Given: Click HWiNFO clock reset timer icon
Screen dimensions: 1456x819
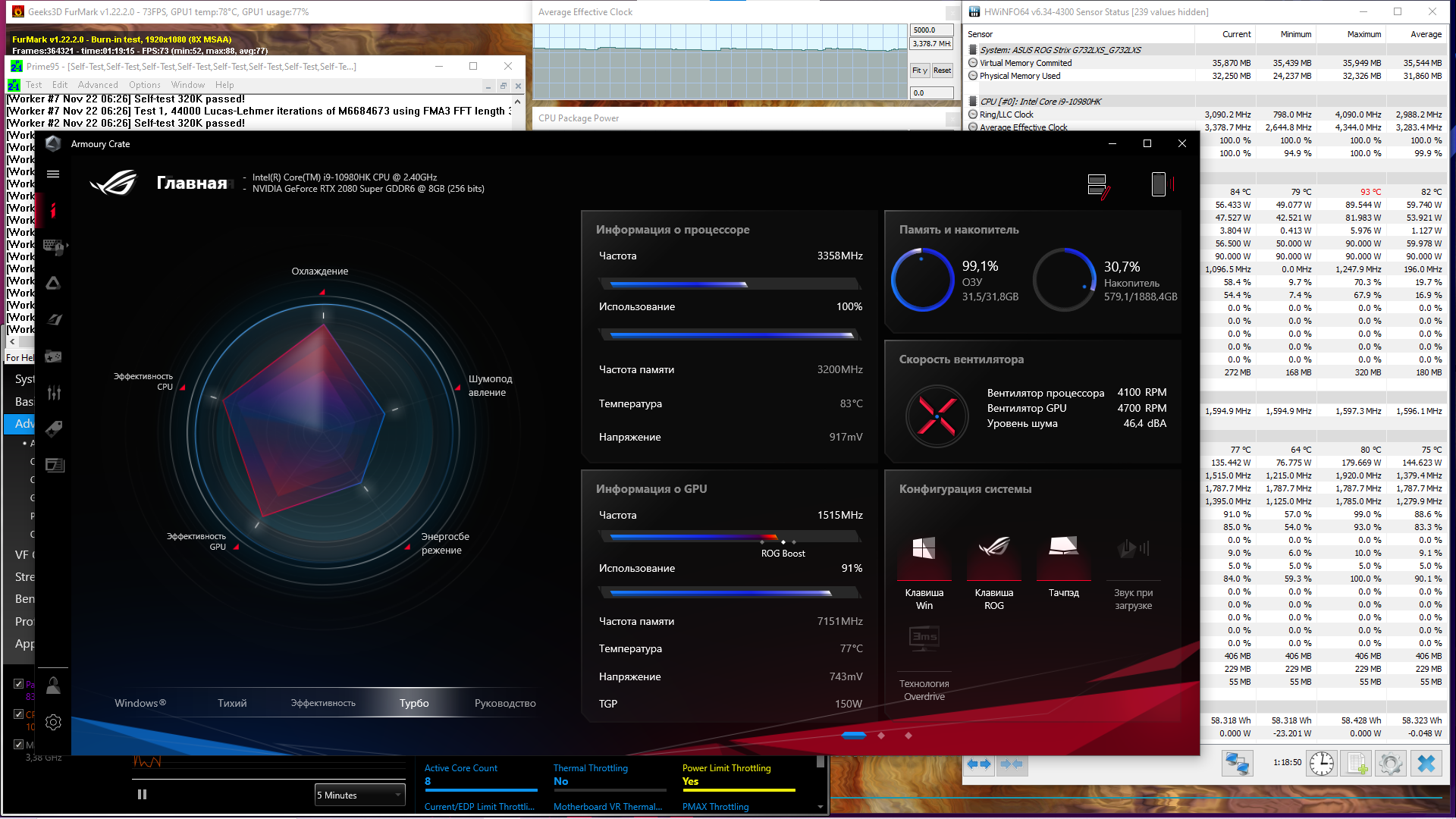Looking at the screenshot, I should (1322, 763).
